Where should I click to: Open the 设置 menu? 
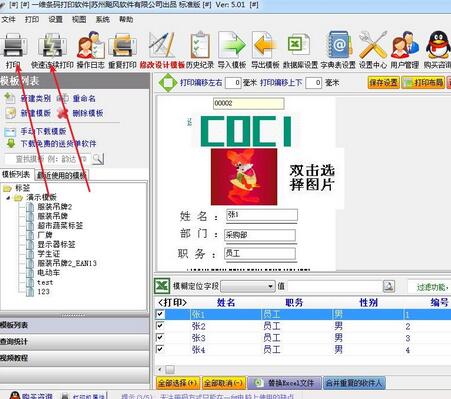click(55, 20)
